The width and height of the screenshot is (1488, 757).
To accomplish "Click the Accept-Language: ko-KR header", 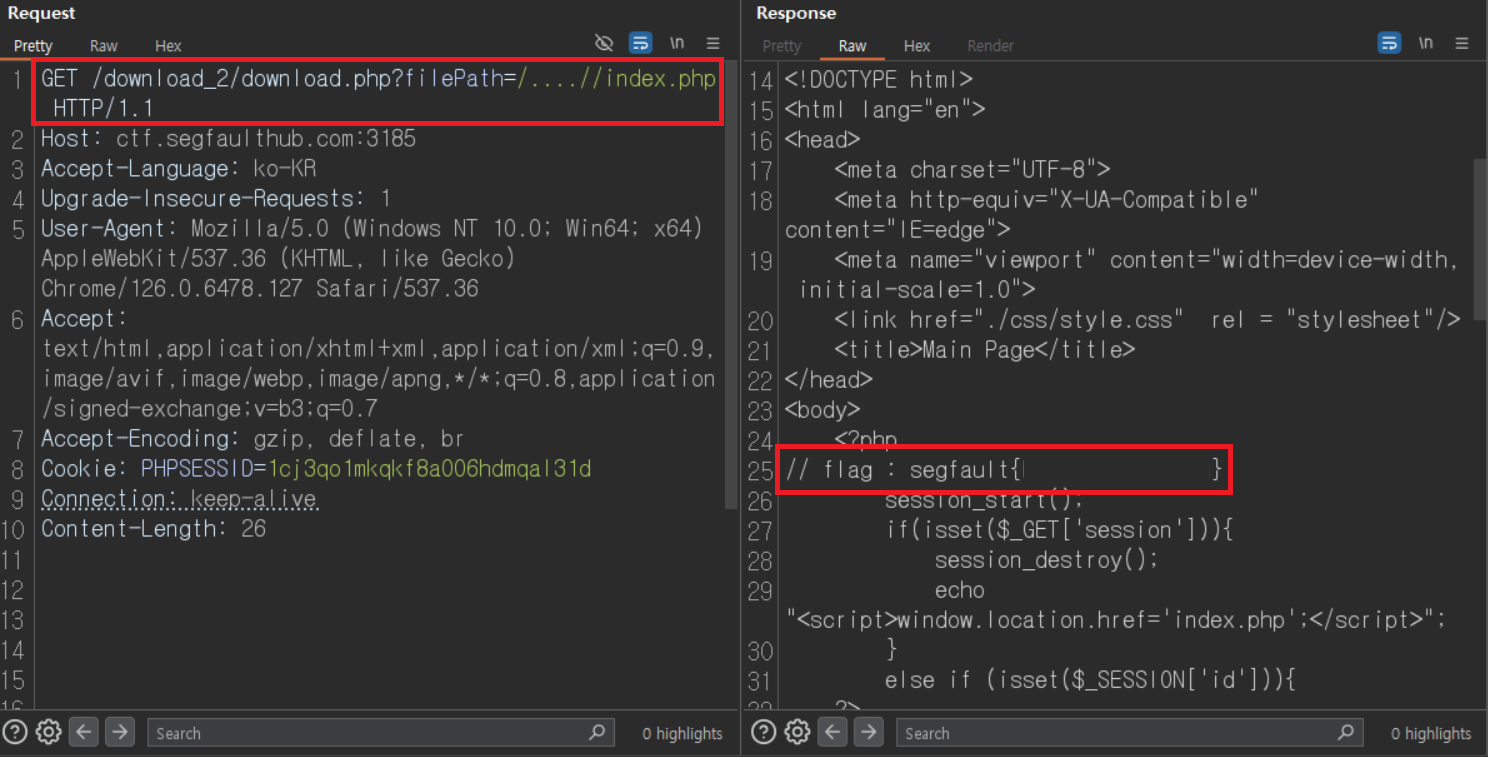I will (x=179, y=169).
